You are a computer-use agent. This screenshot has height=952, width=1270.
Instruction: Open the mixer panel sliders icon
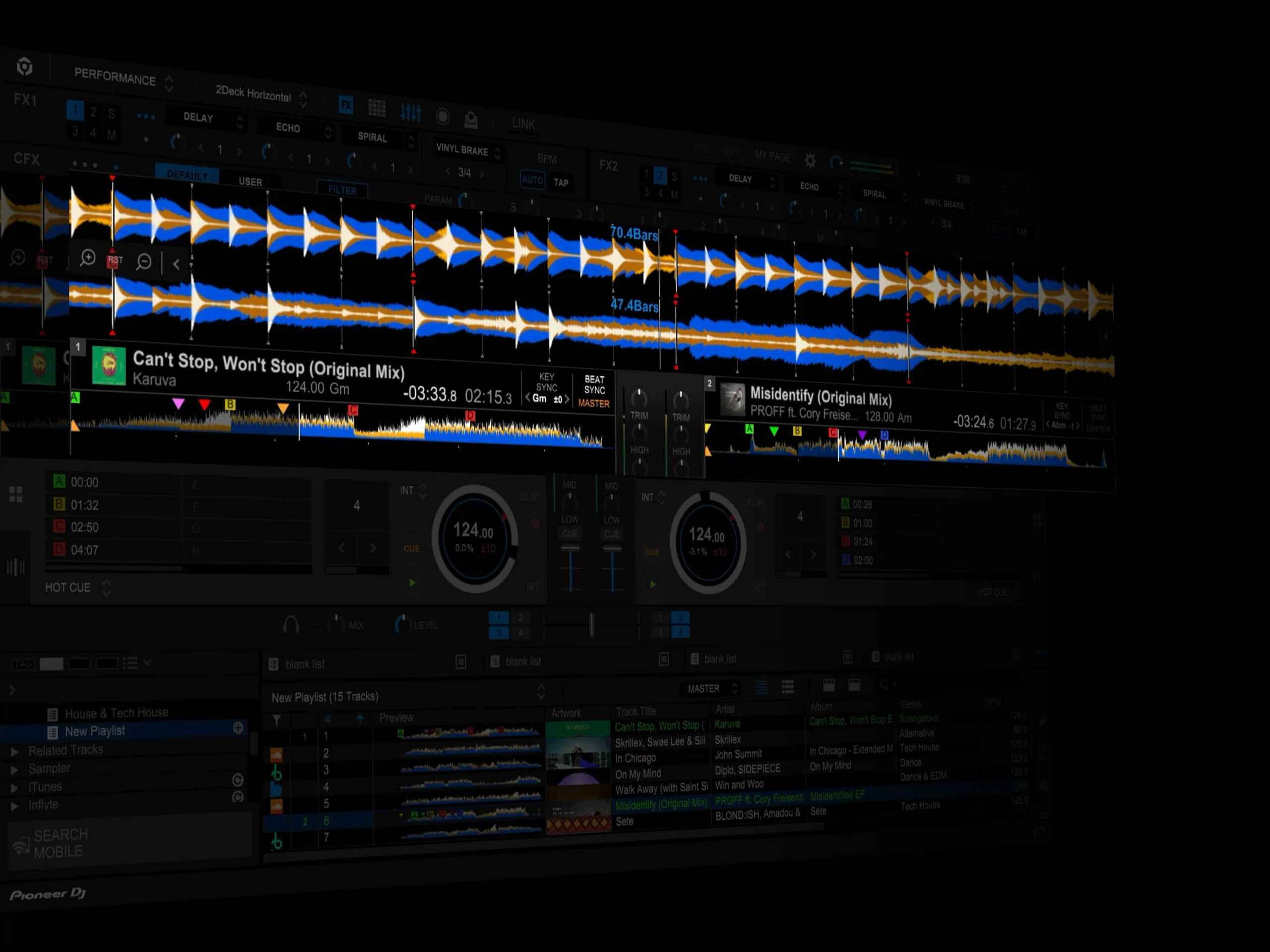410,113
